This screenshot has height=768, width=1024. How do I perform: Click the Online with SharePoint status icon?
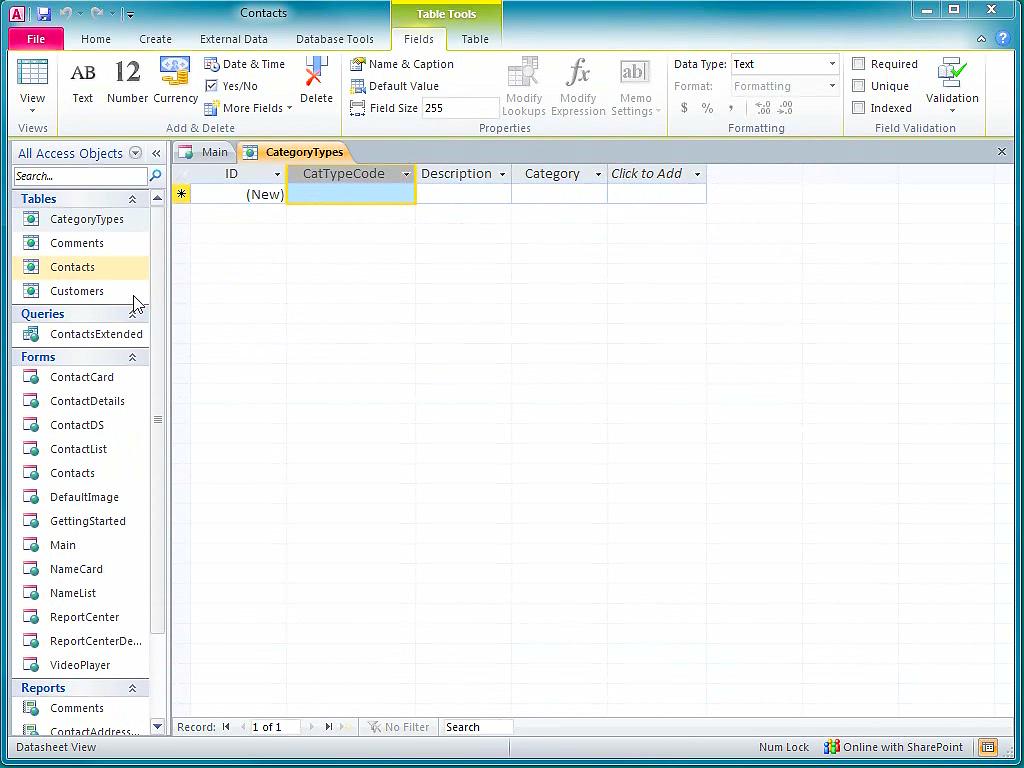click(831, 747)
